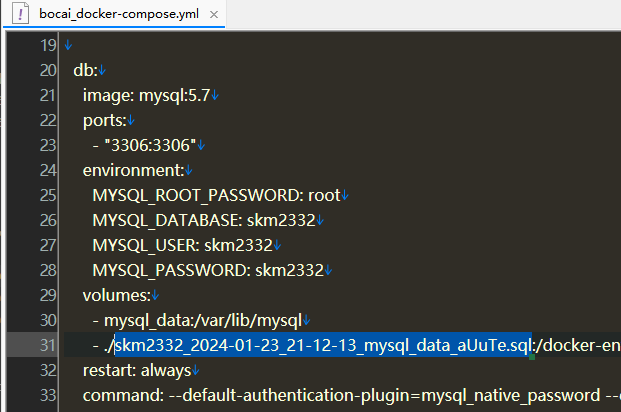Click the restart: always line
The width and height of the screenshot is (621, 412).
[x=137, y=370]
